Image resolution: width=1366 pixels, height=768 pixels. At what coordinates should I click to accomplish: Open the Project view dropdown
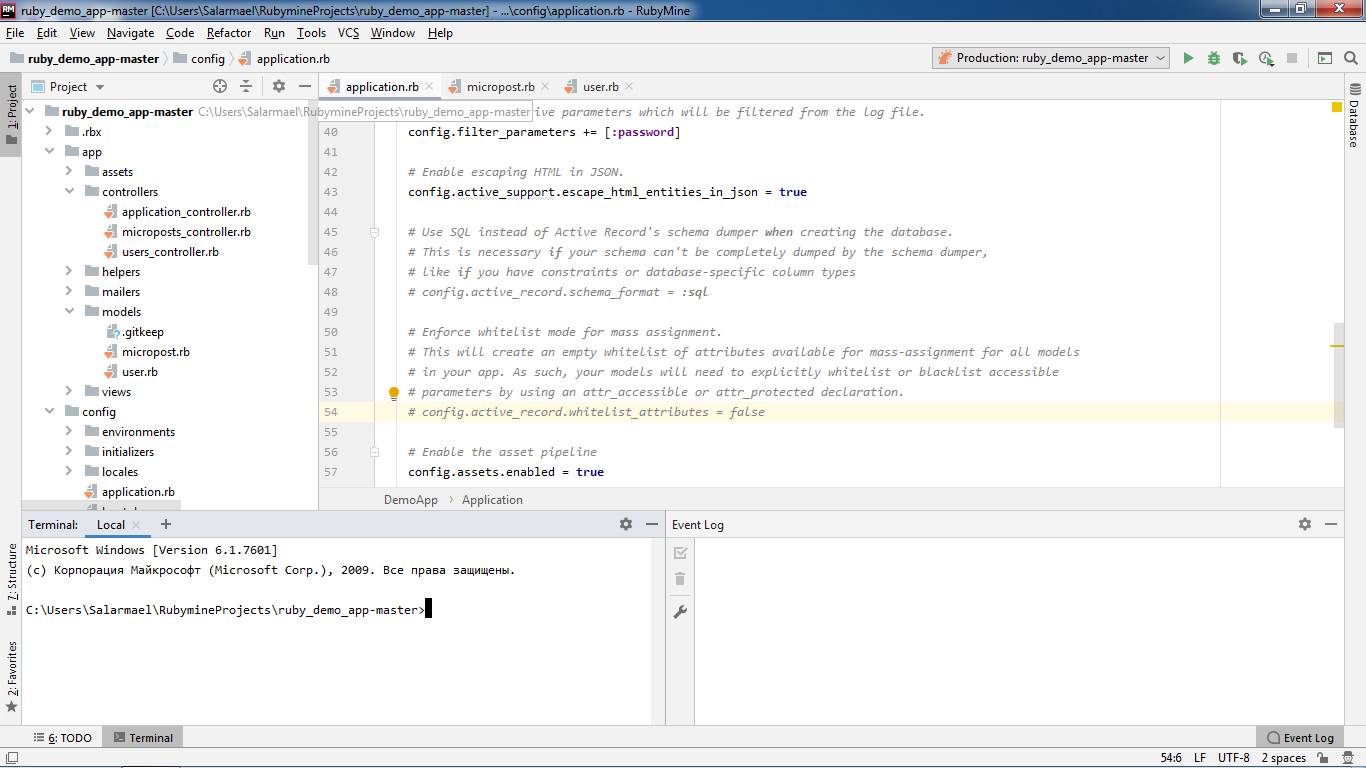pos(68,87)
